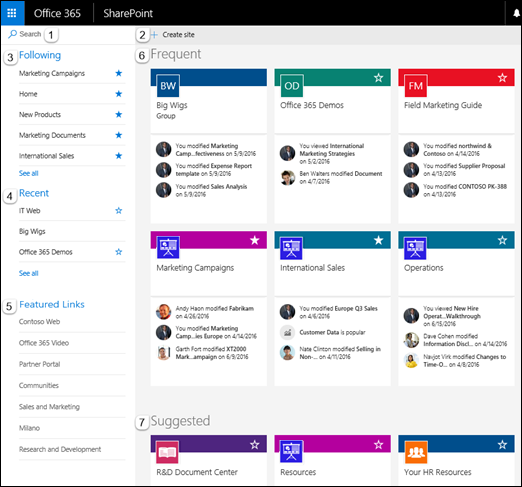Click the Office 365 header title
This screenshot has height=487, width=522.
point(57,13)
